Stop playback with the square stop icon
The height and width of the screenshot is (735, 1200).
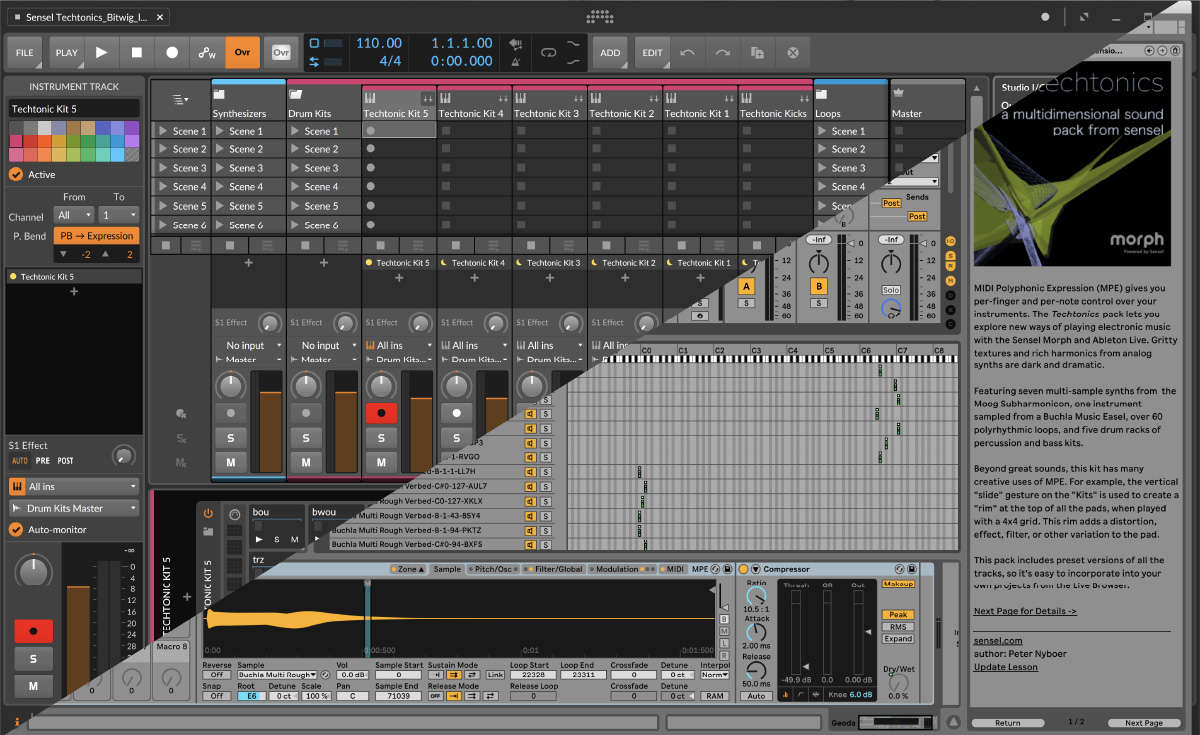[137, 53]
